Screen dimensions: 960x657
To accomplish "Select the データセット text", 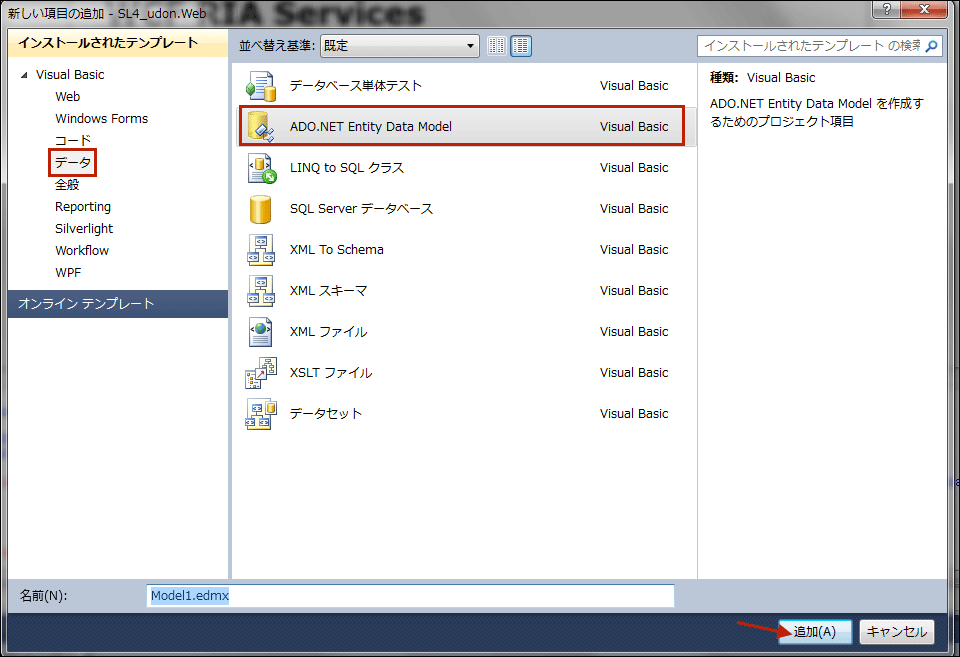I will (326, 414).
